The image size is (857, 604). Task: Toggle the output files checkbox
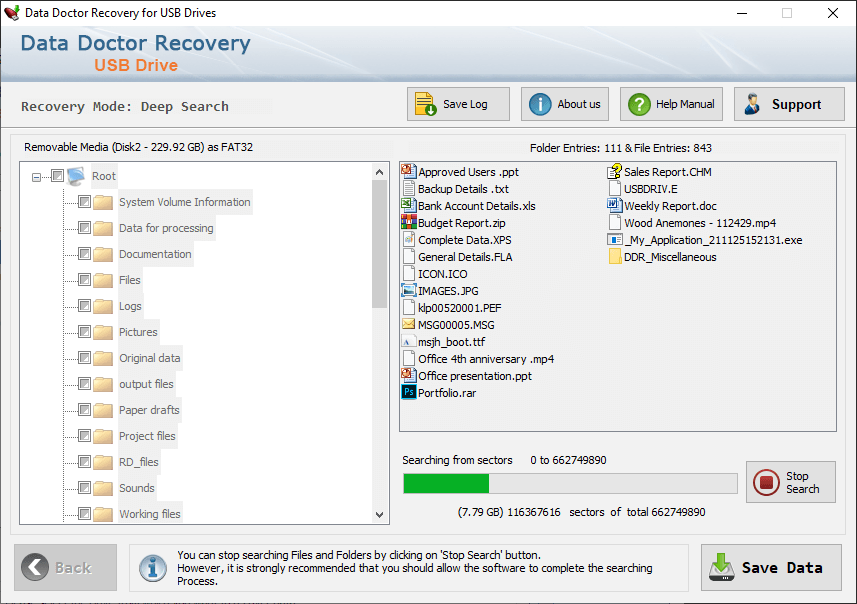coord(84,384)
